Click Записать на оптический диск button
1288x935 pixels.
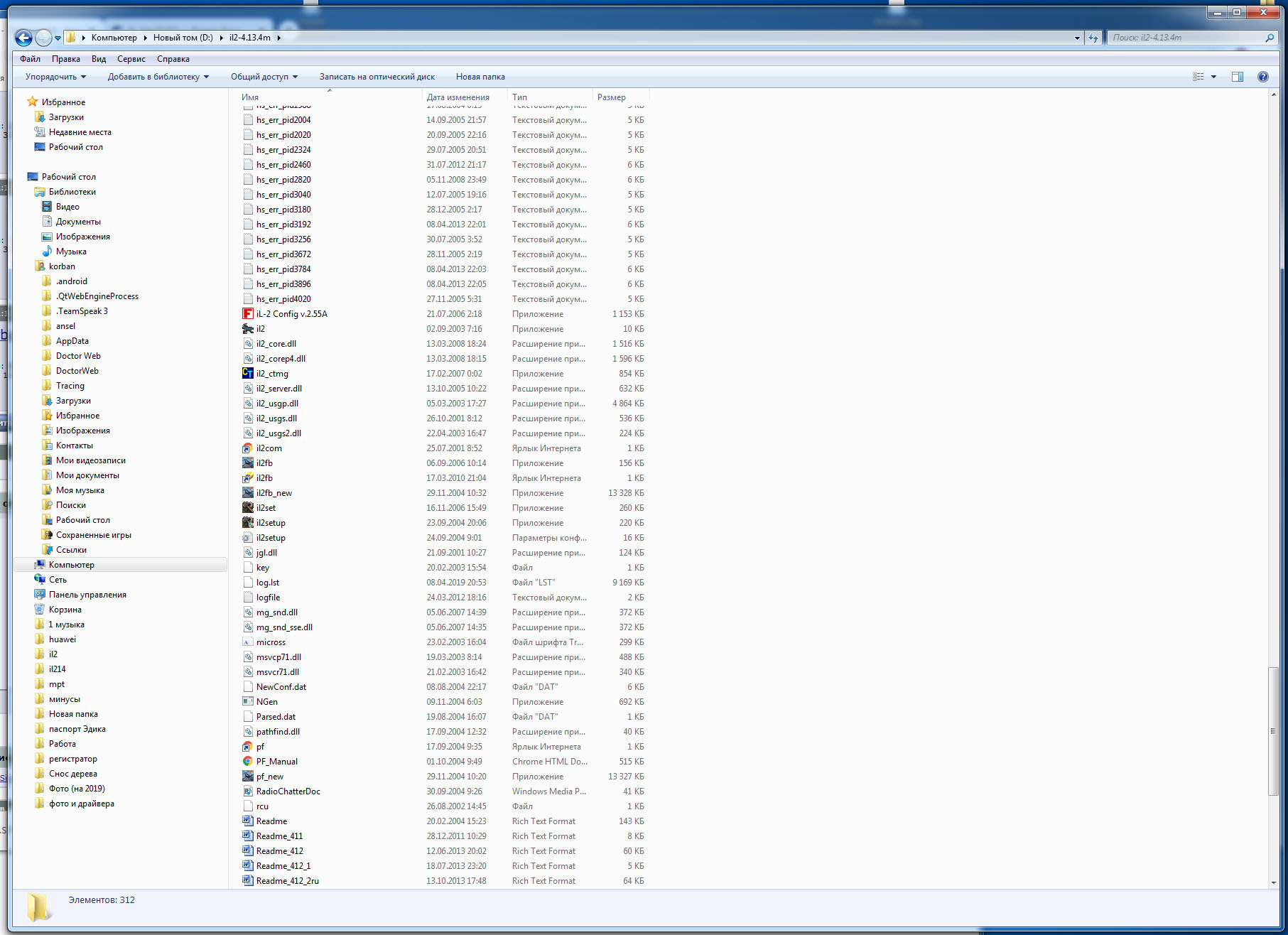(377, 77)
